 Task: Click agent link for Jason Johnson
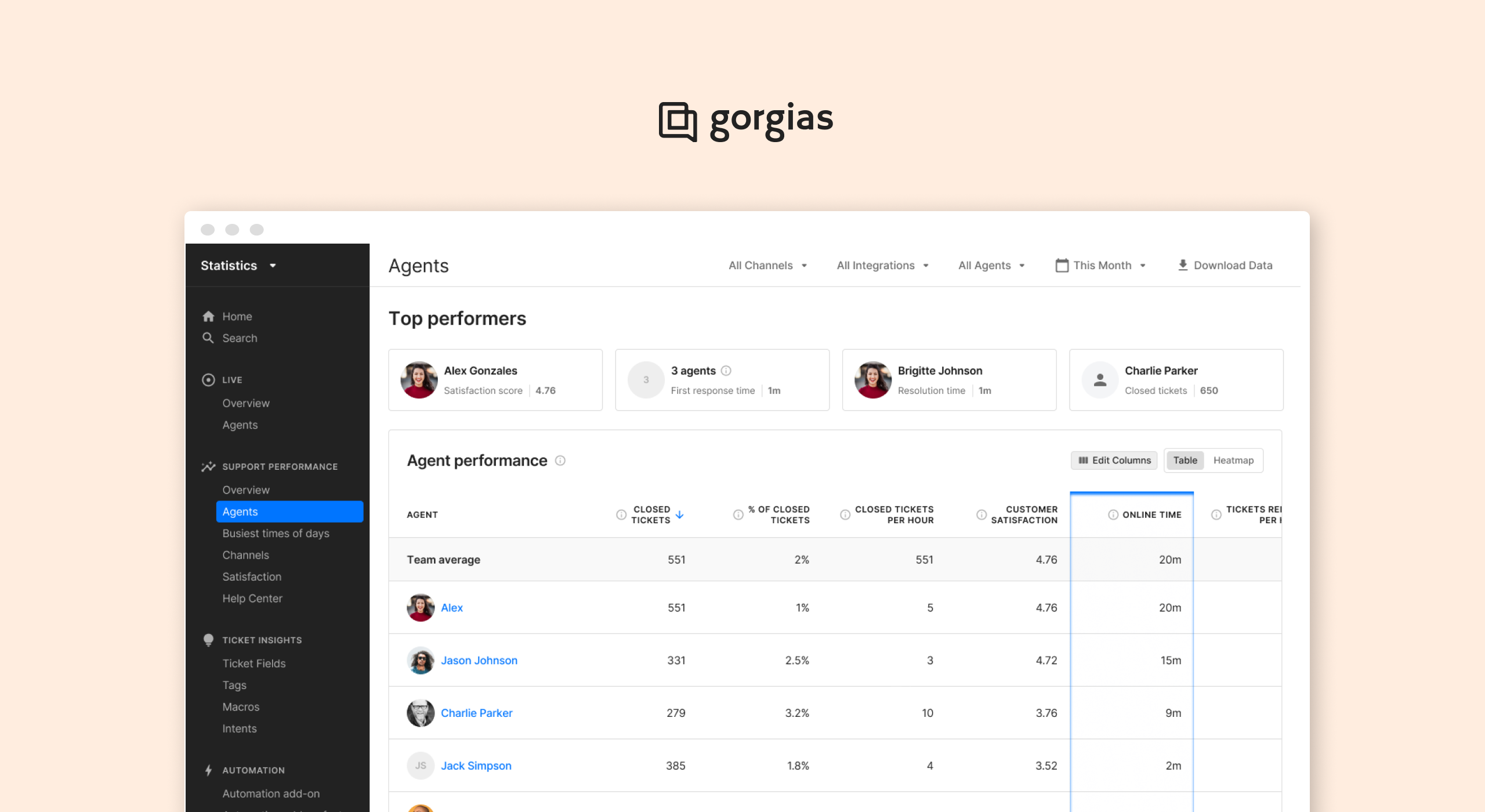[479, 660]
